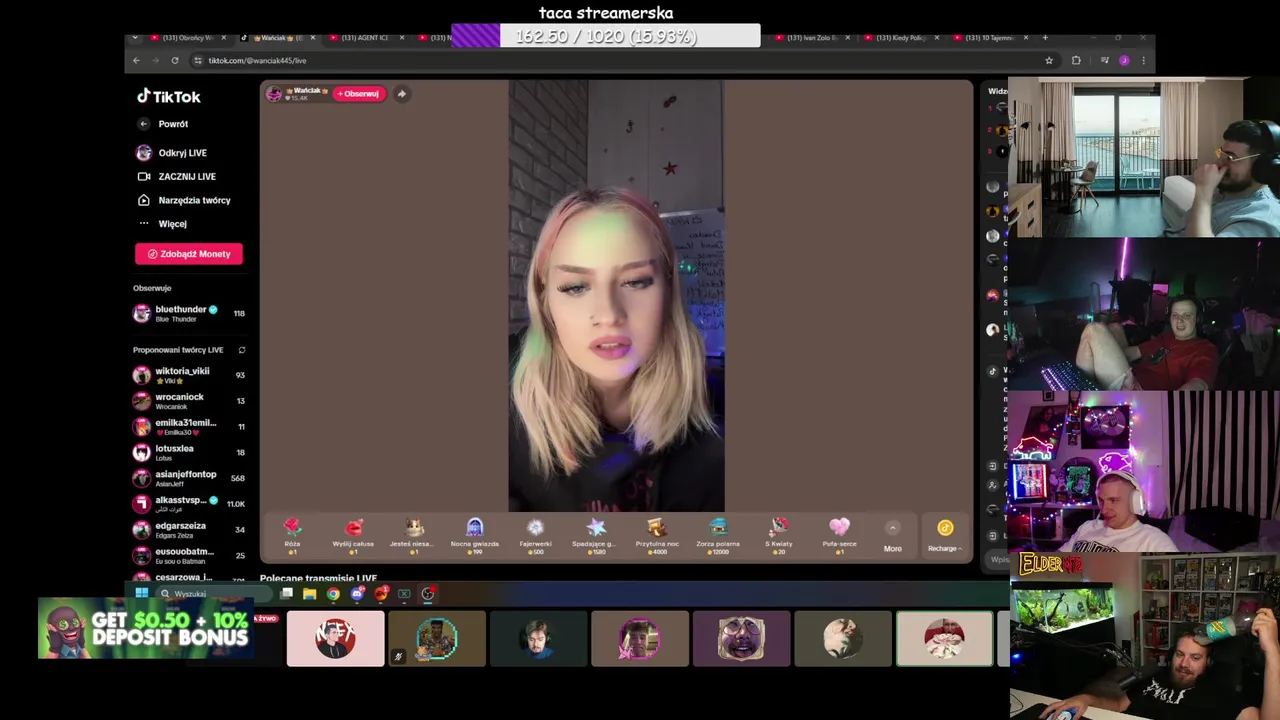Switch to 10 Tajemnic YouTube tab
This screenshot has height=720, width=1280.
click(991, 38)
